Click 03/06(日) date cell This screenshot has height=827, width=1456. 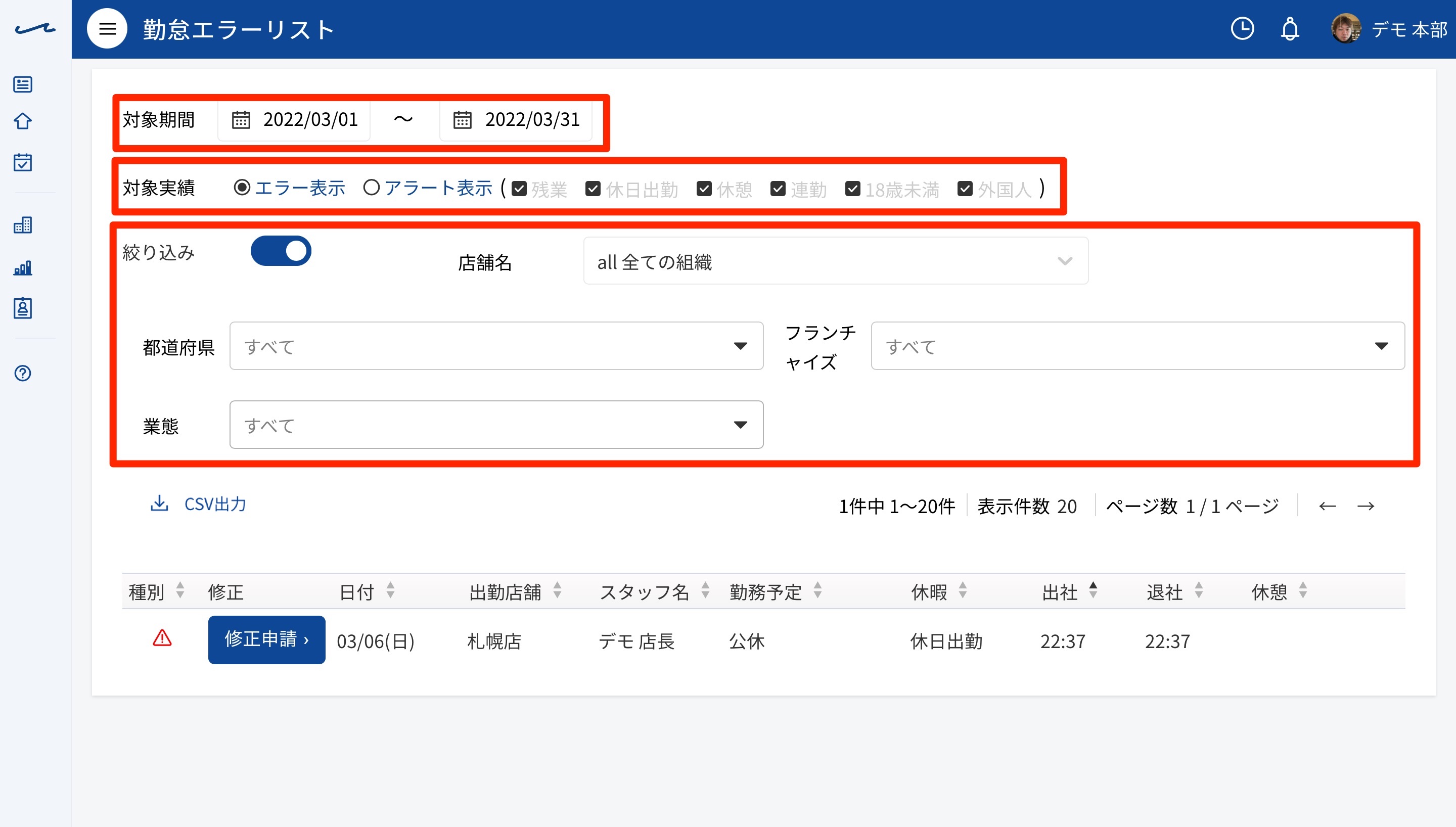[376, 641]
